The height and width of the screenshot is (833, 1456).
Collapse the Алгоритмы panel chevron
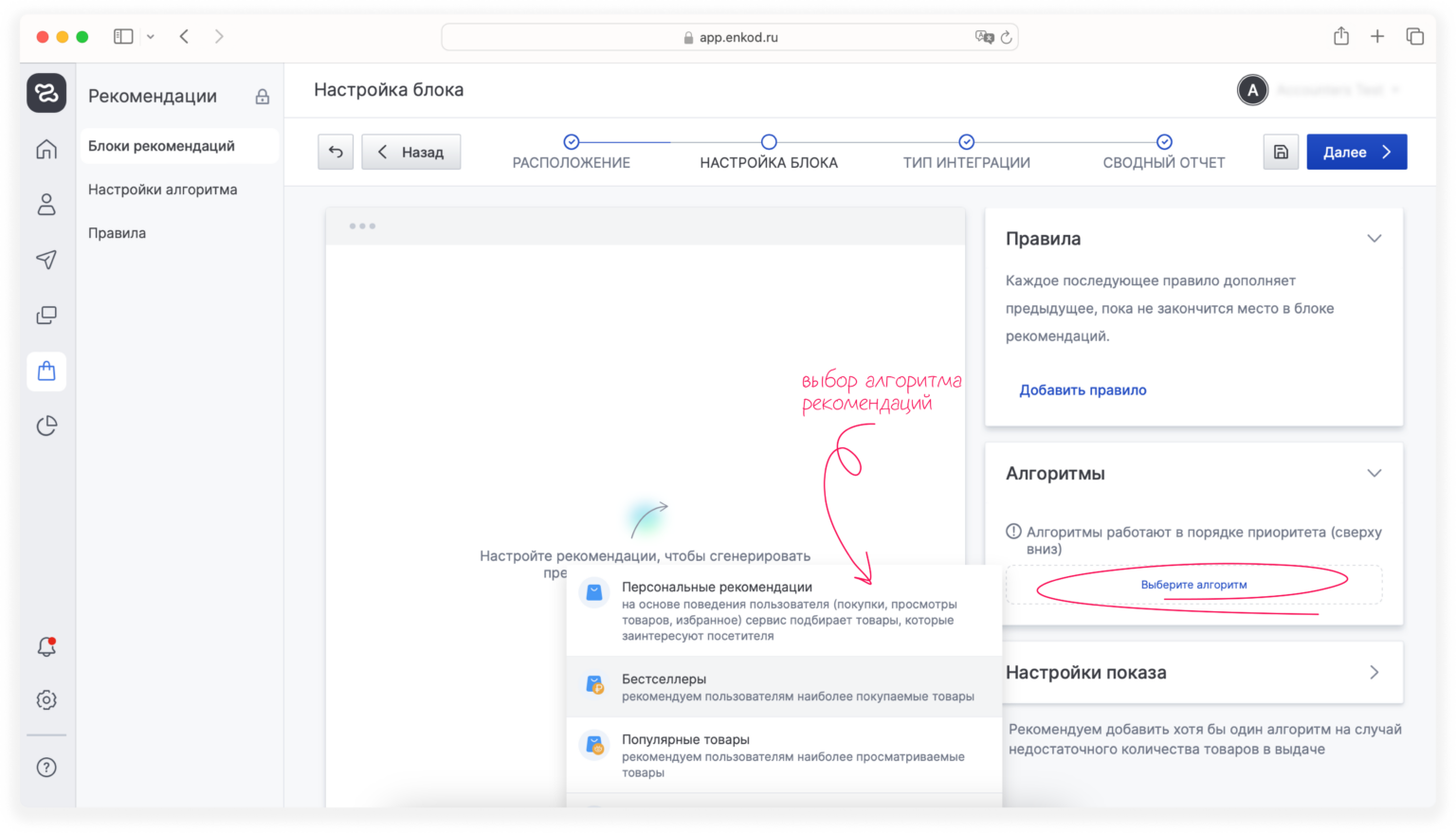coord(1374,473)
